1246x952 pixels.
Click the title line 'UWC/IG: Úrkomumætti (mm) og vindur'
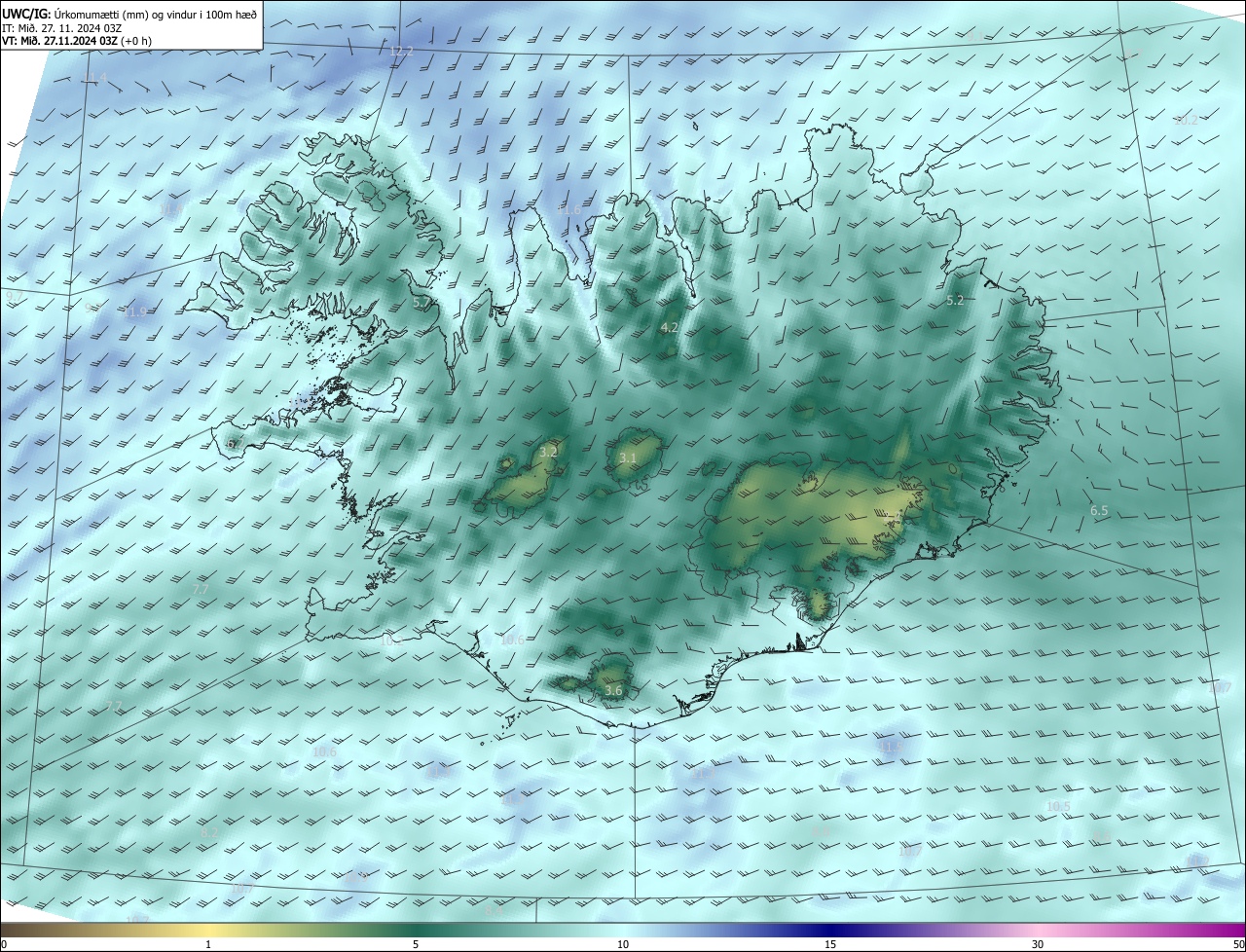(129, 15)
